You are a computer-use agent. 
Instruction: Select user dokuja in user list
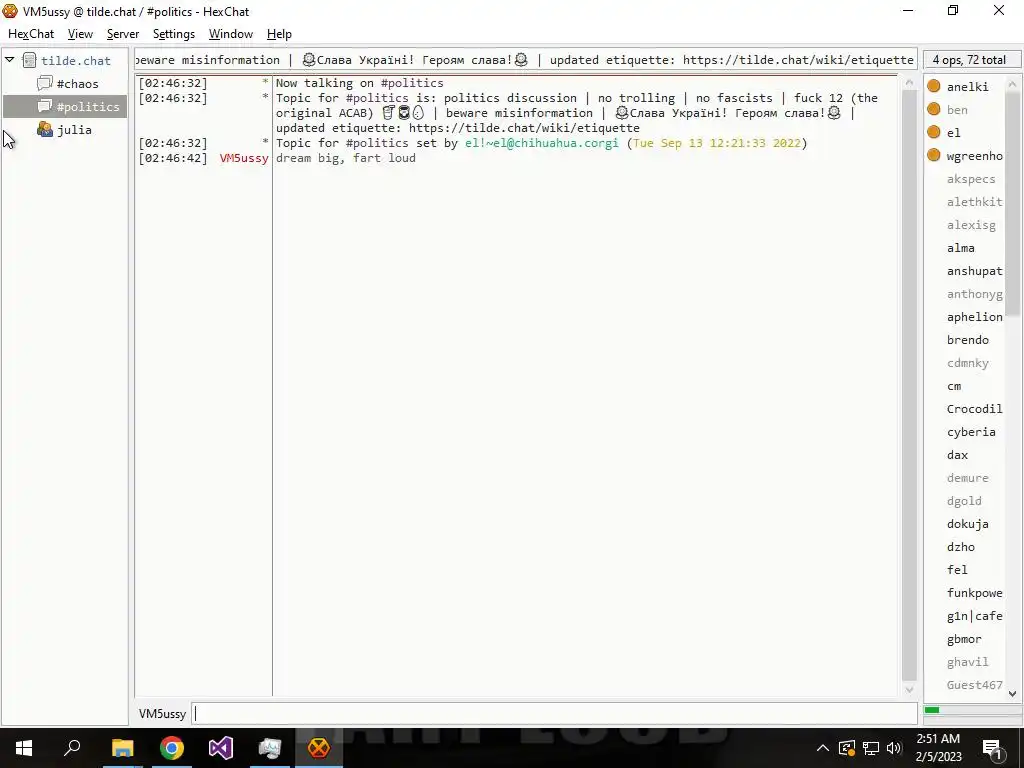(x=968, y=524)
